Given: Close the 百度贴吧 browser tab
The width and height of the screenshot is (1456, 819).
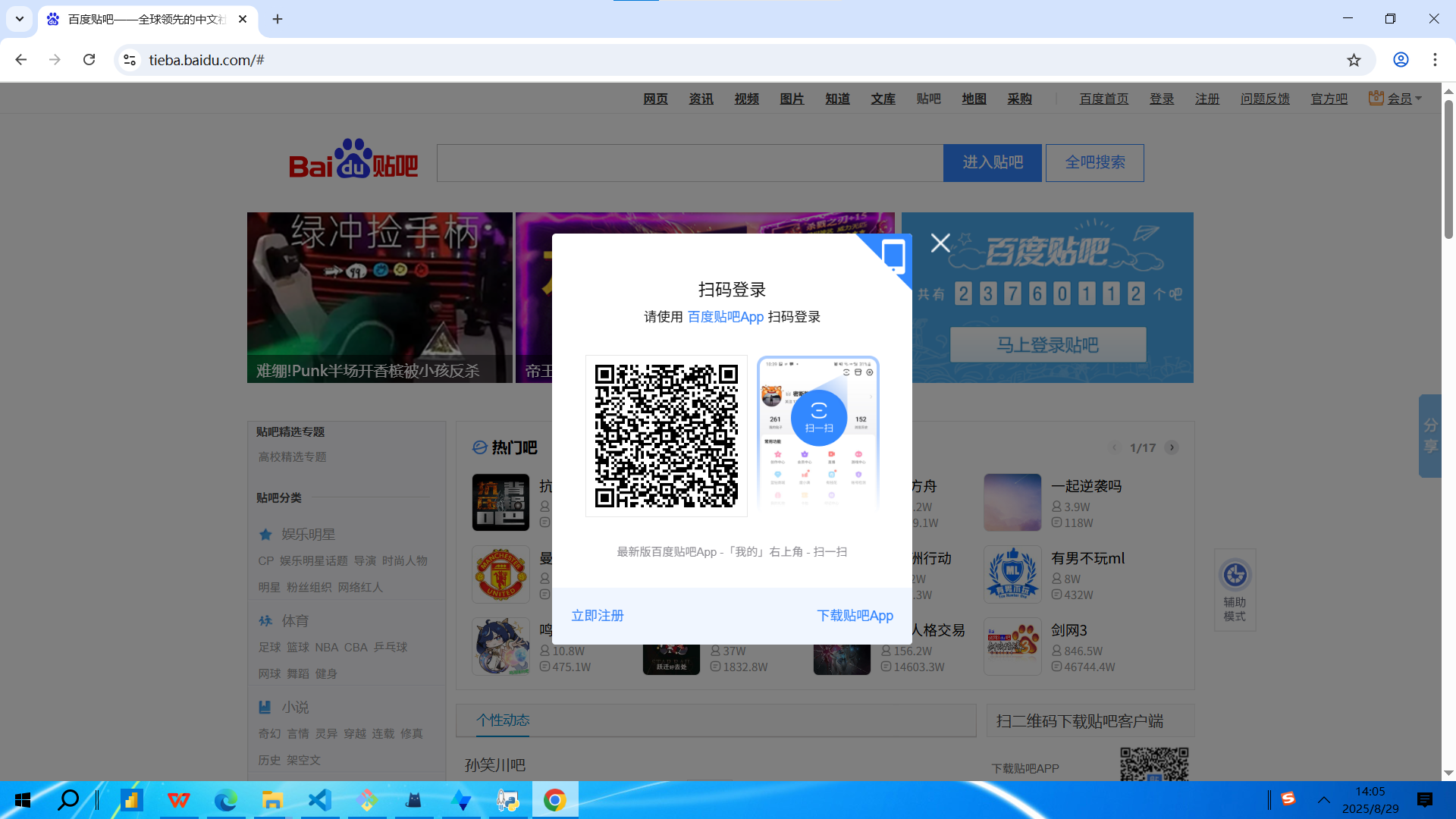Looking at the screenshot, I should [243, 19].
